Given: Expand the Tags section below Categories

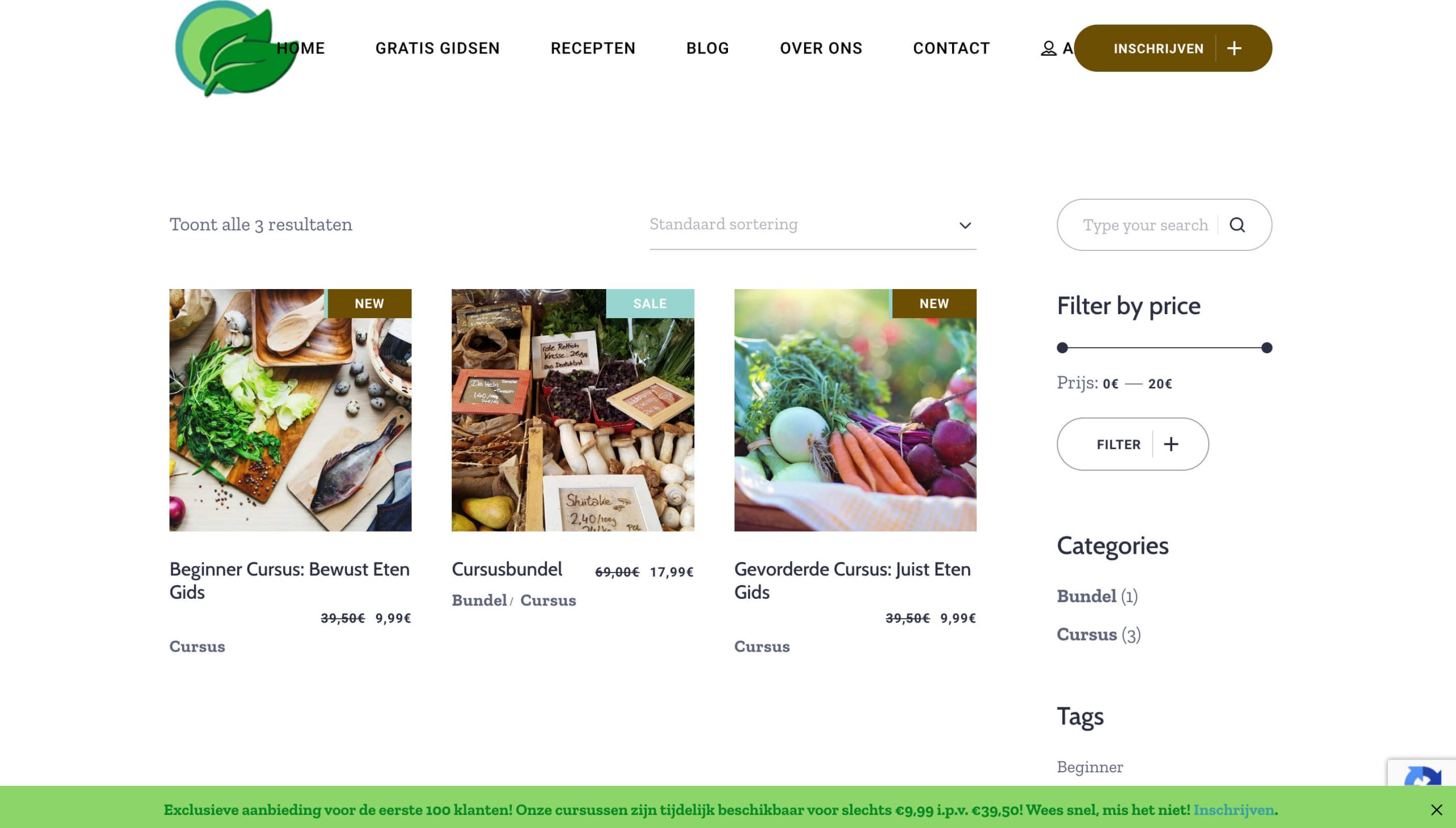Looking at the screenshot, I should [1080, 716].
